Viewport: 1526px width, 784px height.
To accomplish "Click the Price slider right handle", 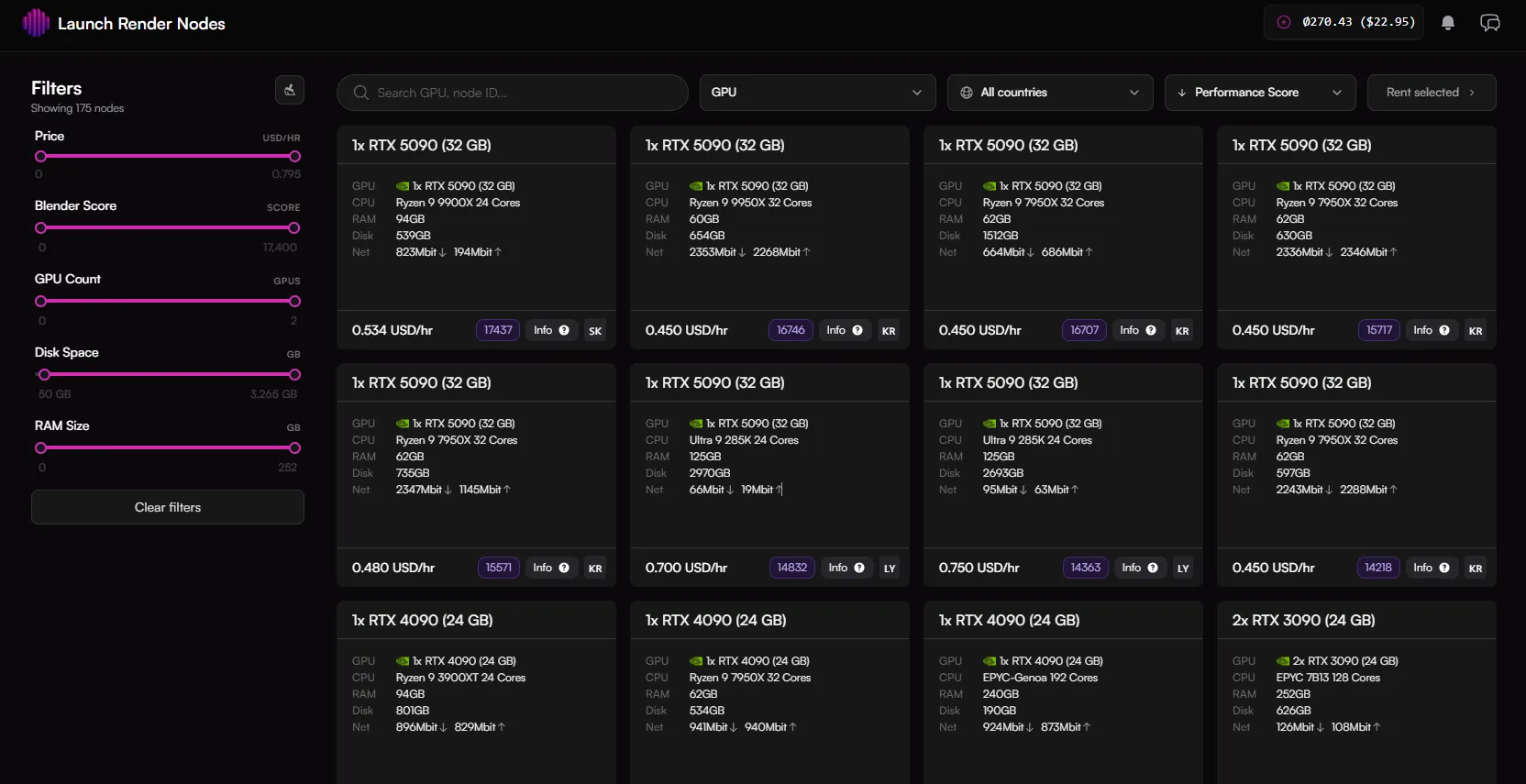I will click(294, 156).
